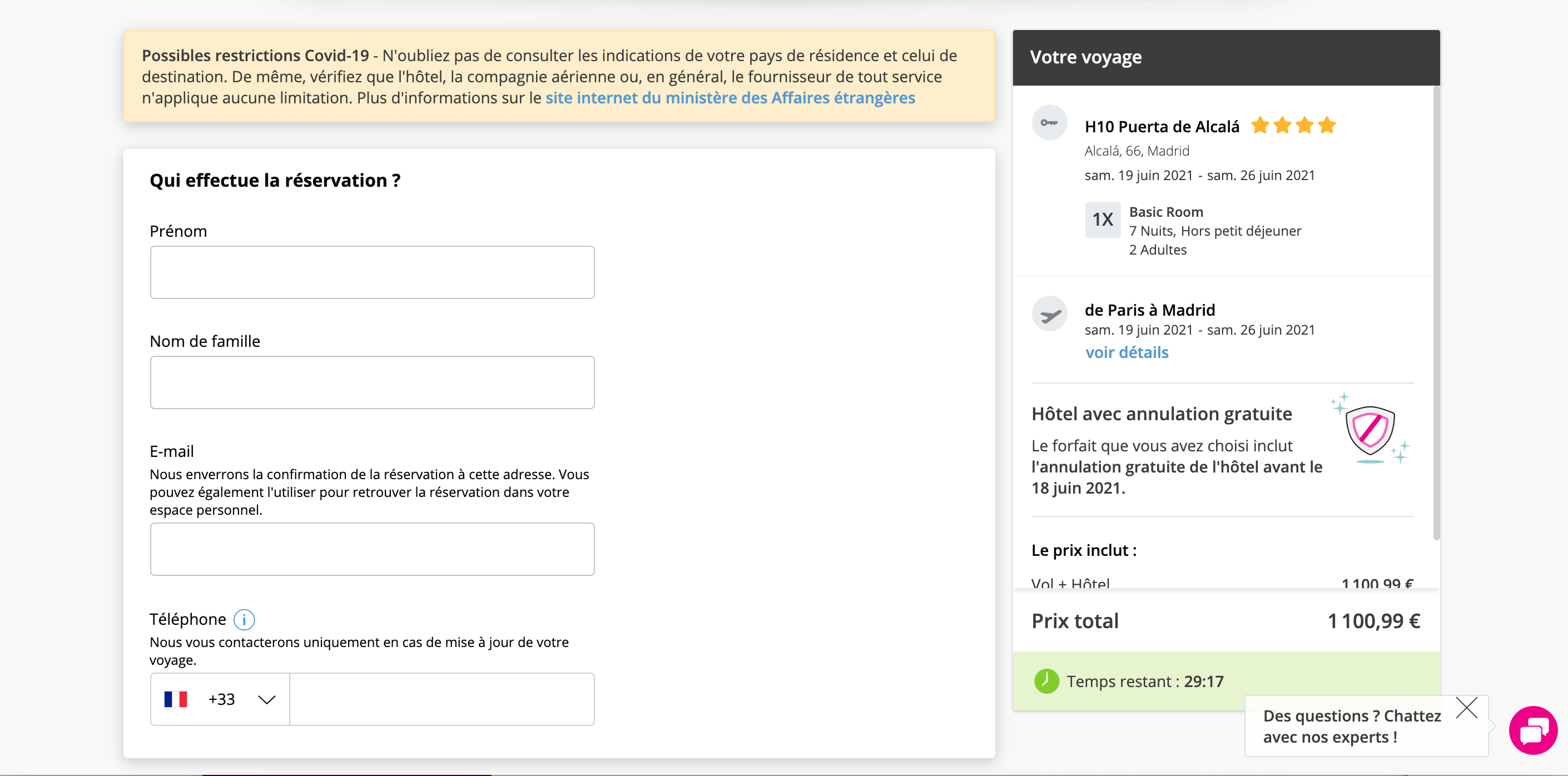Click the green clock timer icon
The height and width of the screenshot is (776, 1568).
point(1046,681)
